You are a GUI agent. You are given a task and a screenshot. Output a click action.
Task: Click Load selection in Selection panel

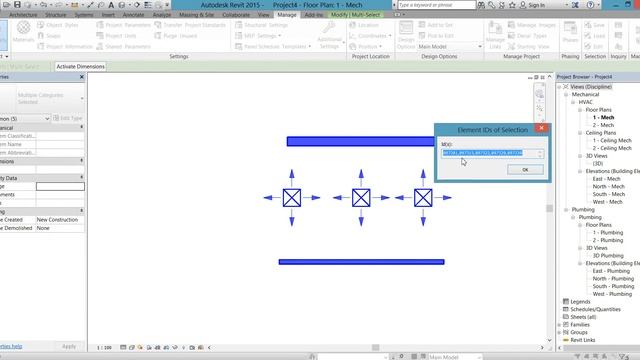click(x=595, y=36)
